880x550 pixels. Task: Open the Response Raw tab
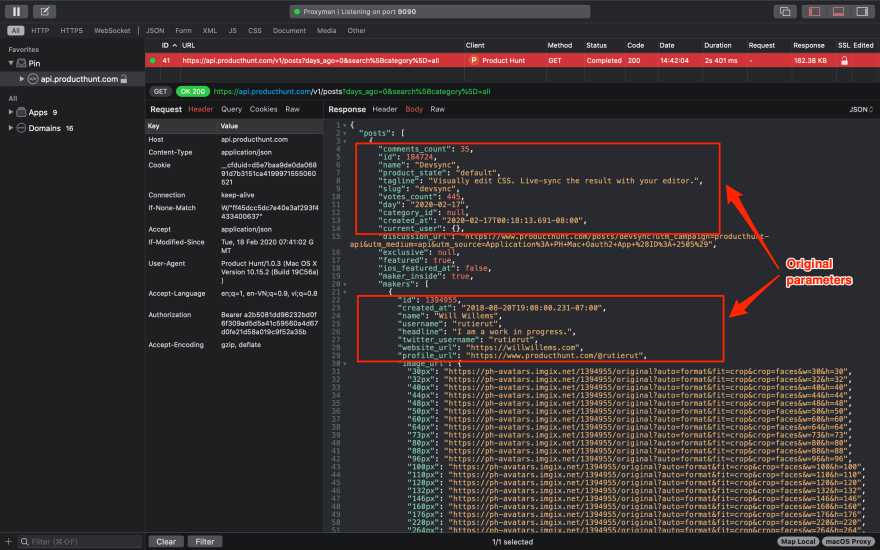[437, 109]
